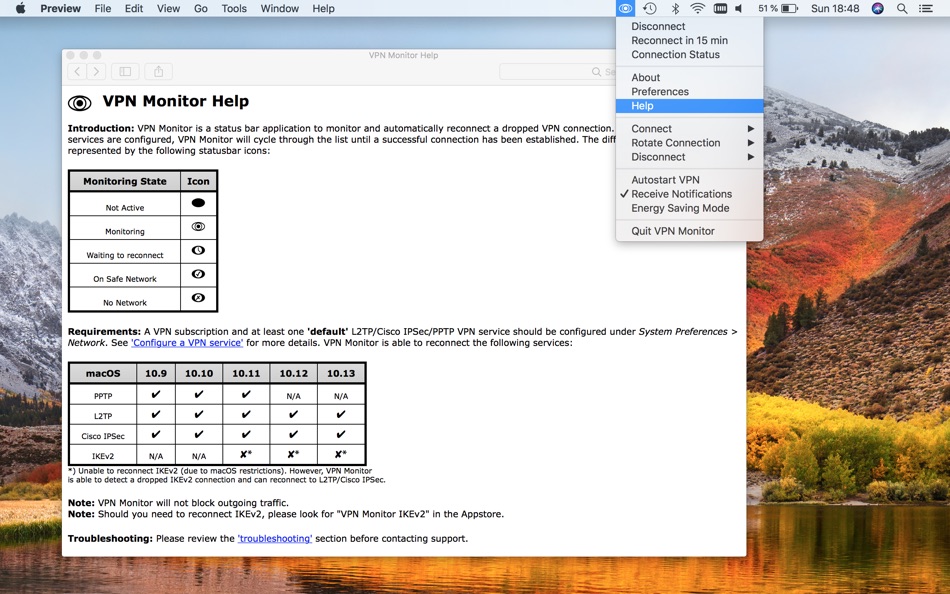Image resolution: width=950 pixels, height=594 pixels.
Task: Open the View menu
Action: (168, 8)
